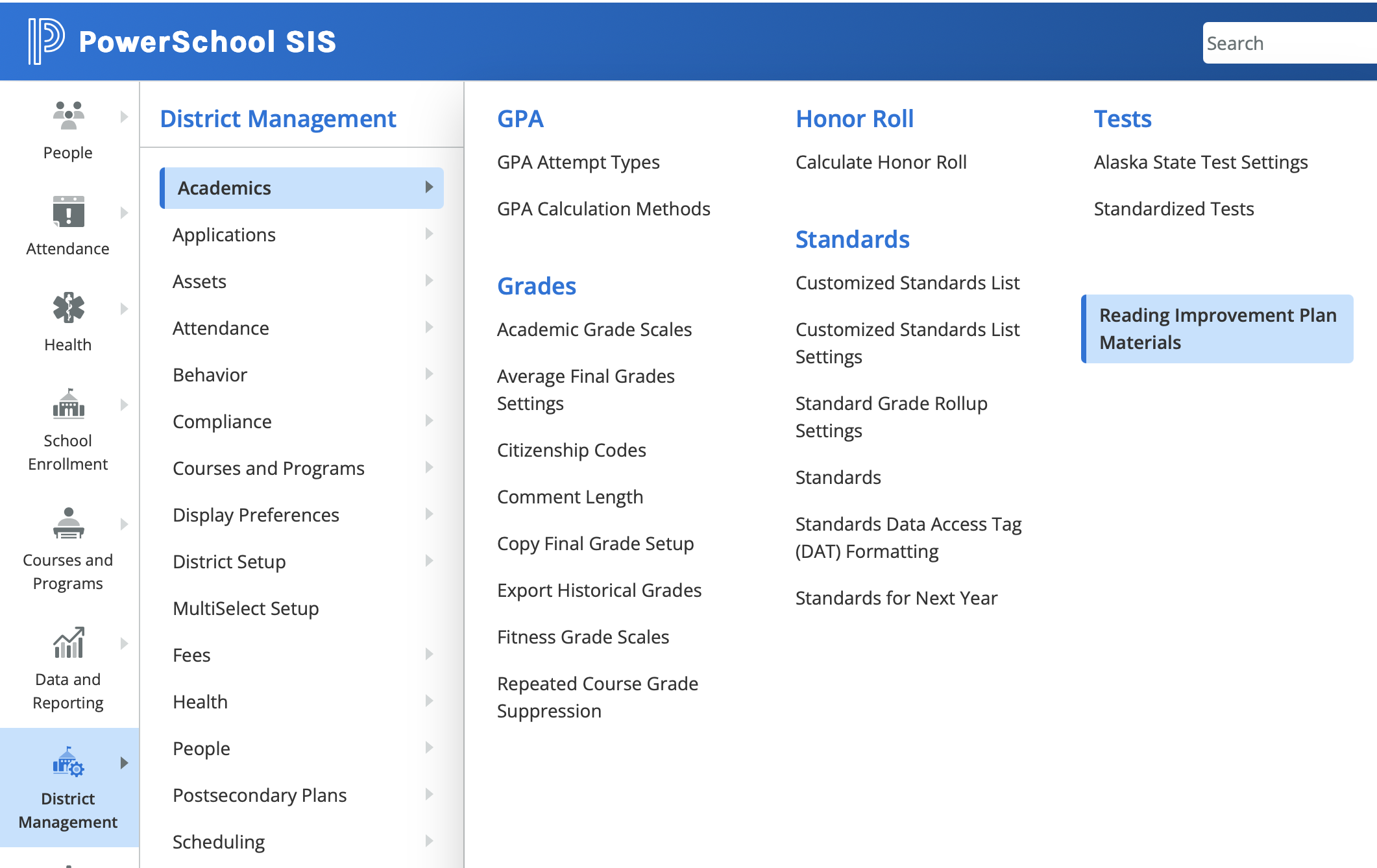Open the Courses and Programs sidebar icon
Screen dimensions: 1377x868
click(x=68, y=525)
